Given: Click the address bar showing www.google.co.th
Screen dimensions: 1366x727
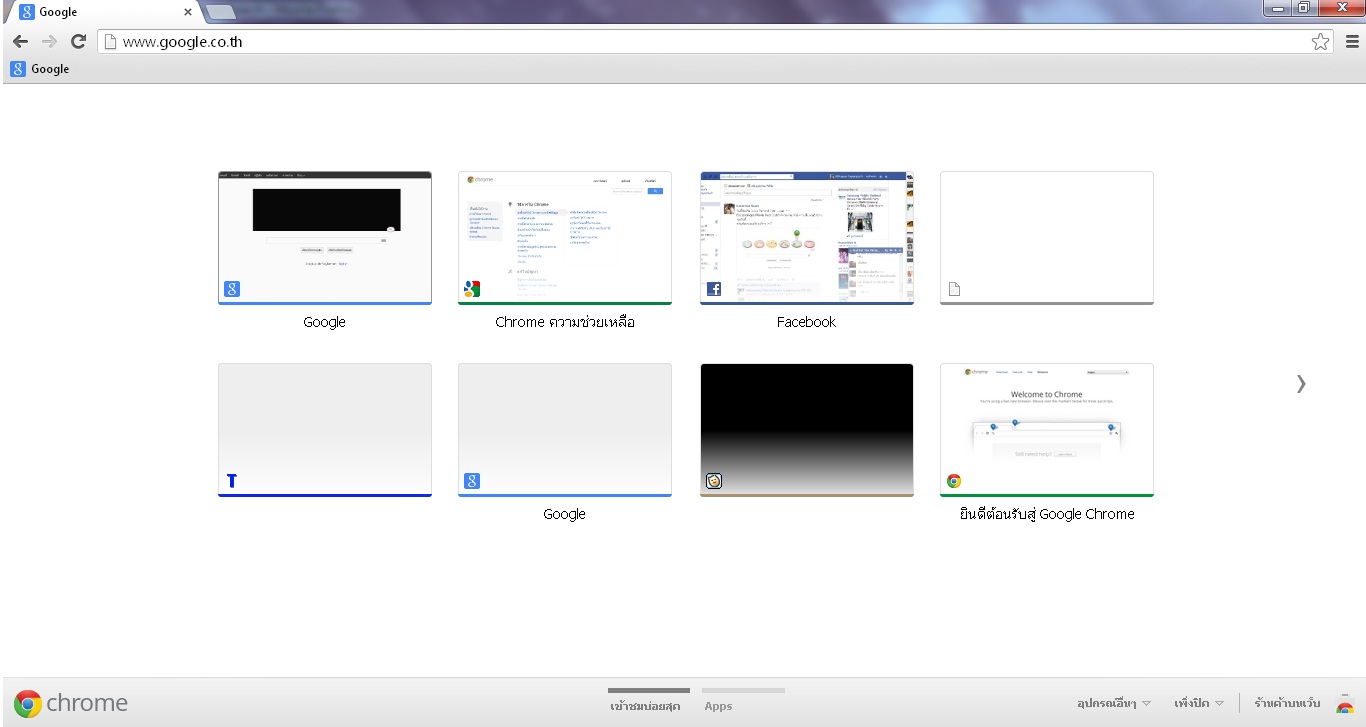Looking at the screenshot, I should click(x=715, y=42).
